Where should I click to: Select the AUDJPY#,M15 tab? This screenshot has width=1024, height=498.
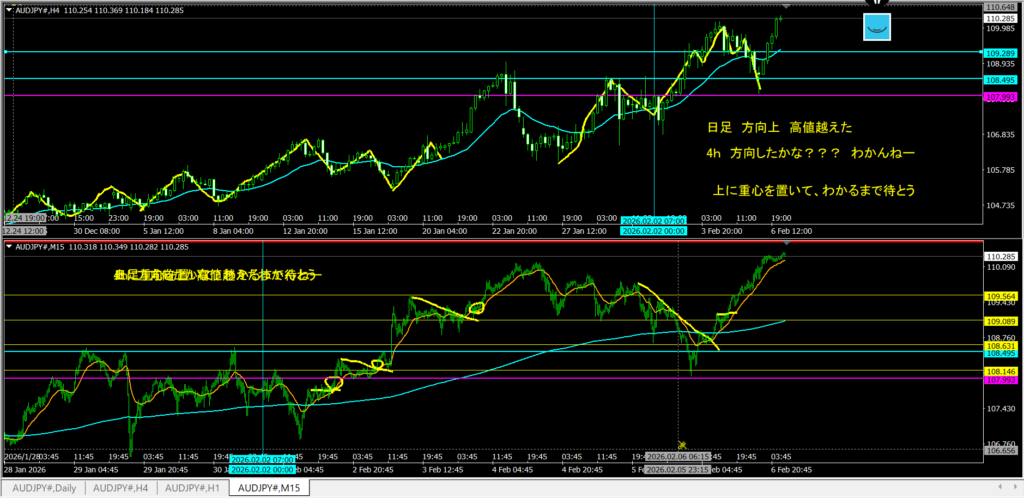pos(268,488)
